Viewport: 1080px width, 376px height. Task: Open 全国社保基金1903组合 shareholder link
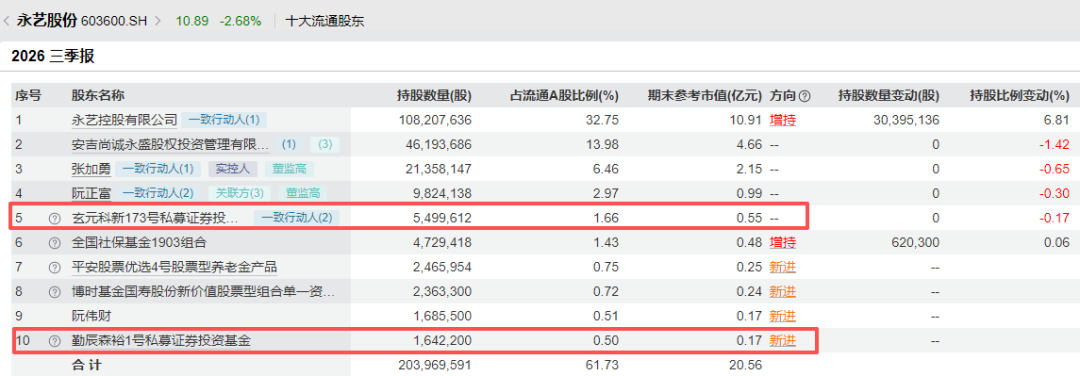[139, 242]
